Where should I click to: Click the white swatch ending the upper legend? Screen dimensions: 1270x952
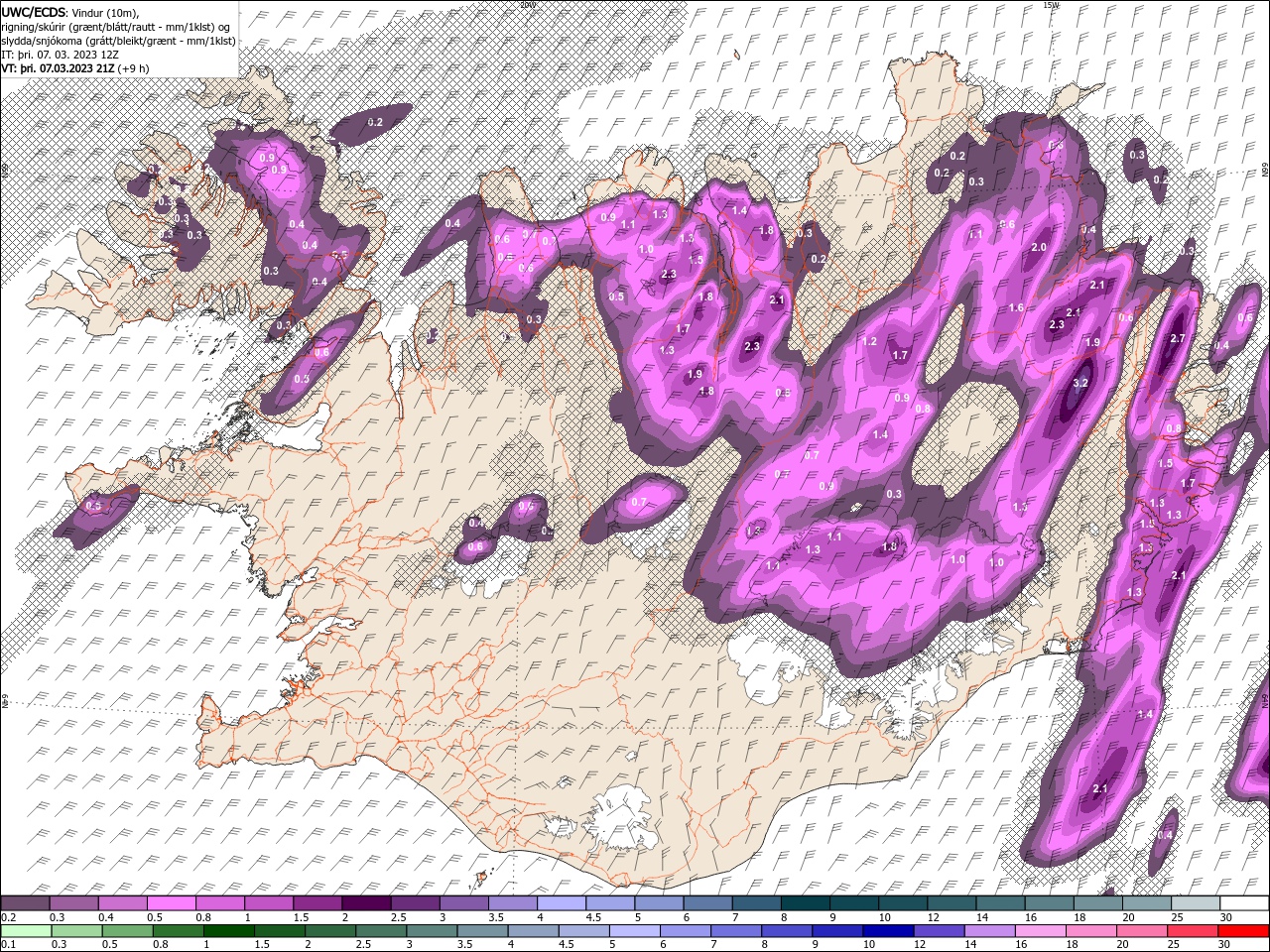tap(1243, 903)
